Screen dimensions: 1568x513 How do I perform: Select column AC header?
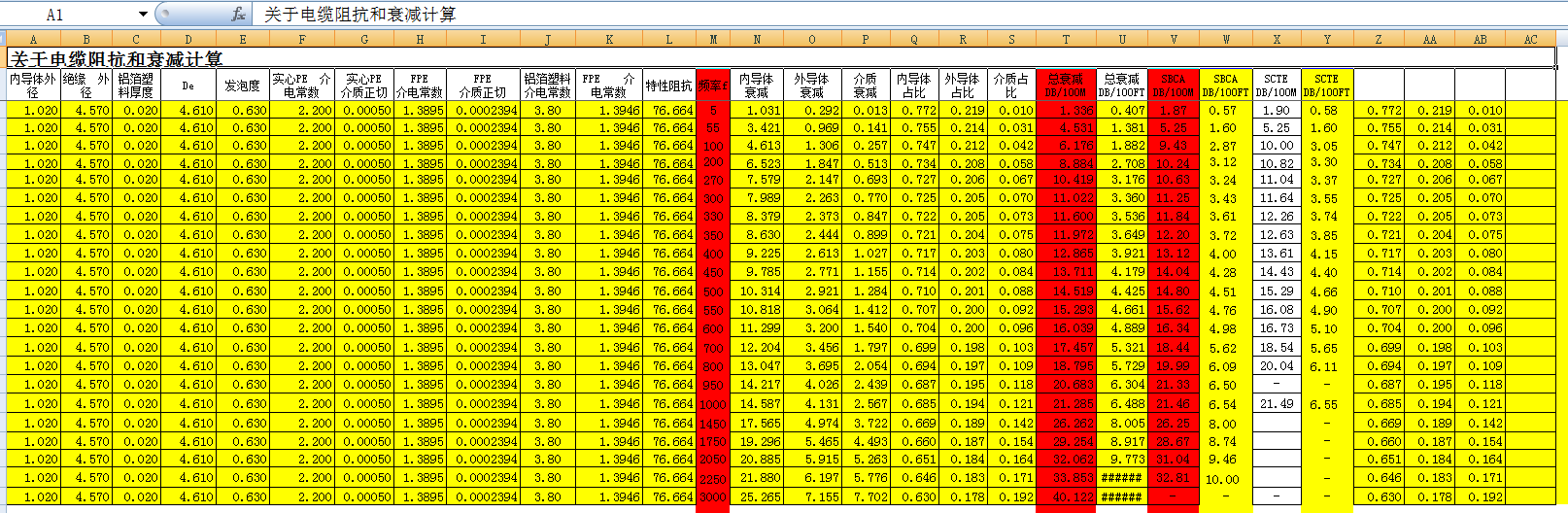pyautogui.click(x=1530, y=40)
